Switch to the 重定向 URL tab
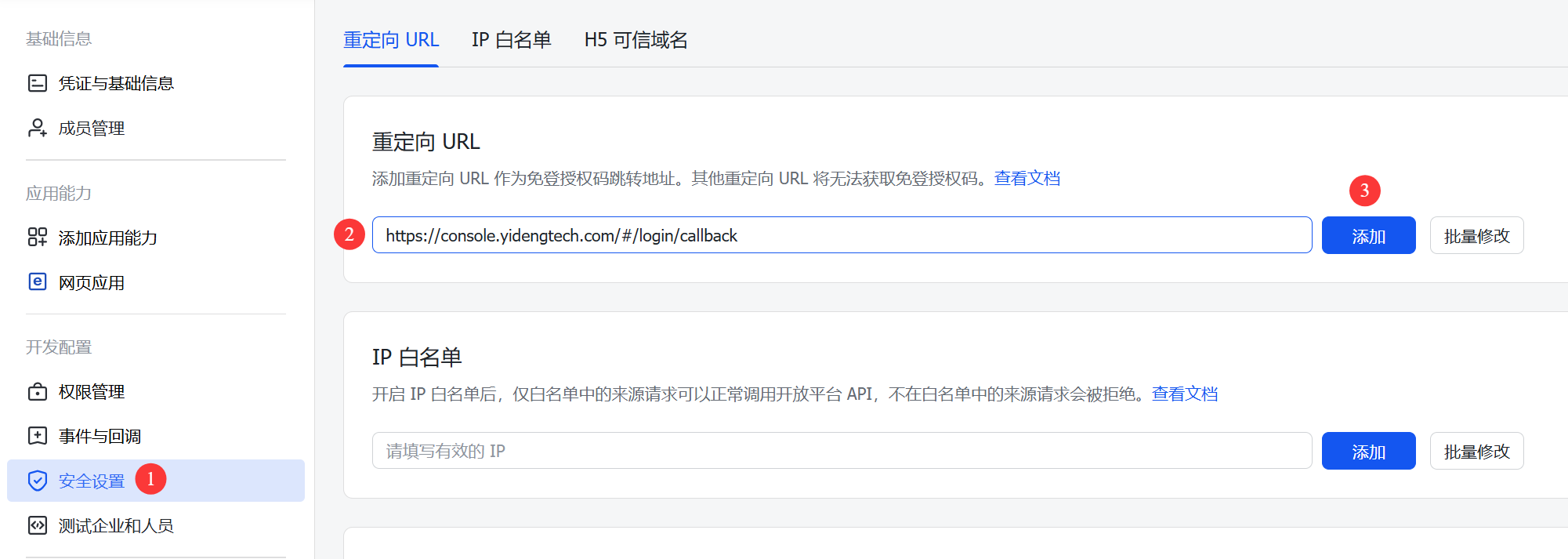Image resolution: width=1568 pixels, height=559 pixels. pos(390,40)
